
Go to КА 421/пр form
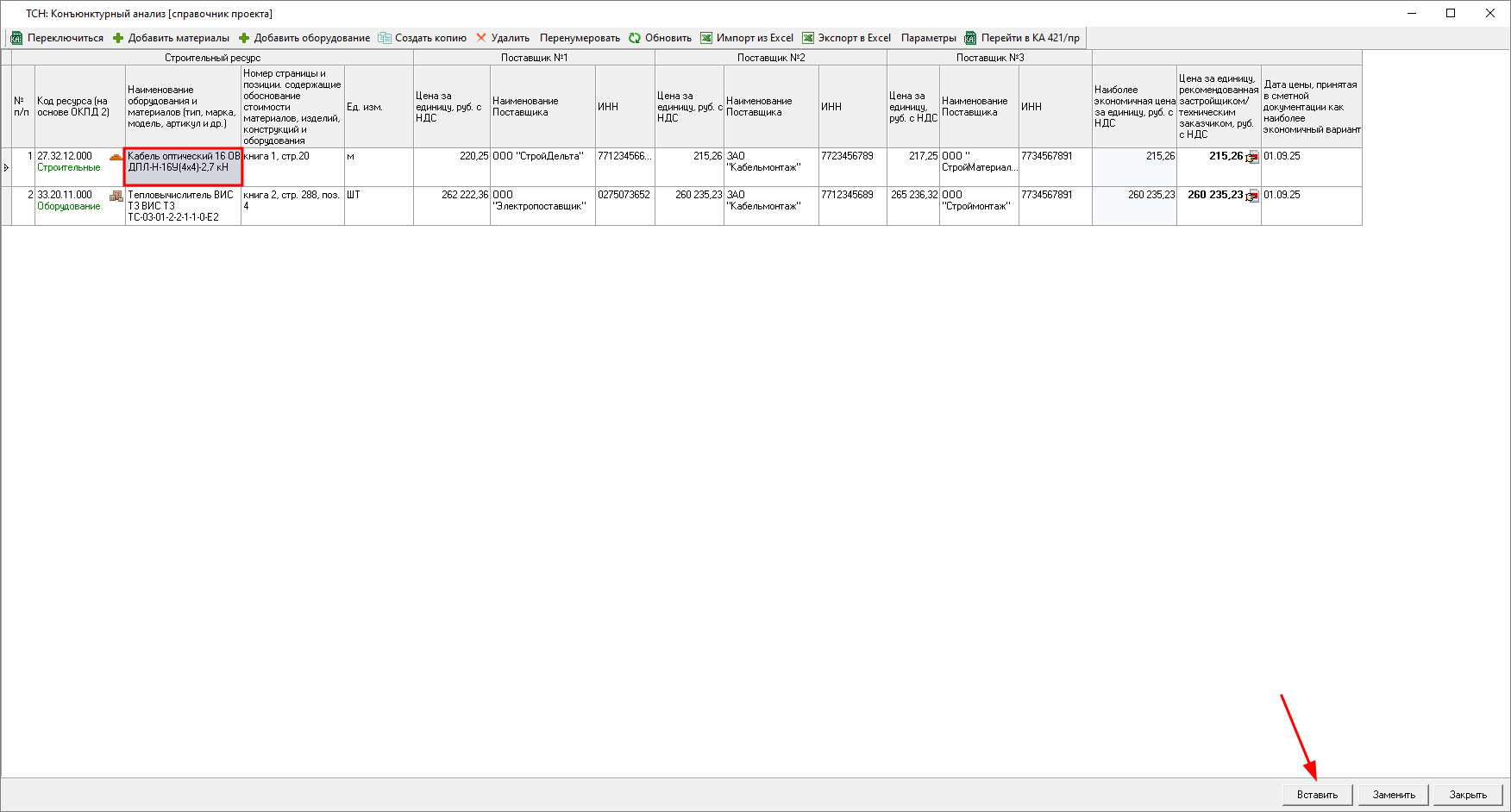tap(1022, 38)
